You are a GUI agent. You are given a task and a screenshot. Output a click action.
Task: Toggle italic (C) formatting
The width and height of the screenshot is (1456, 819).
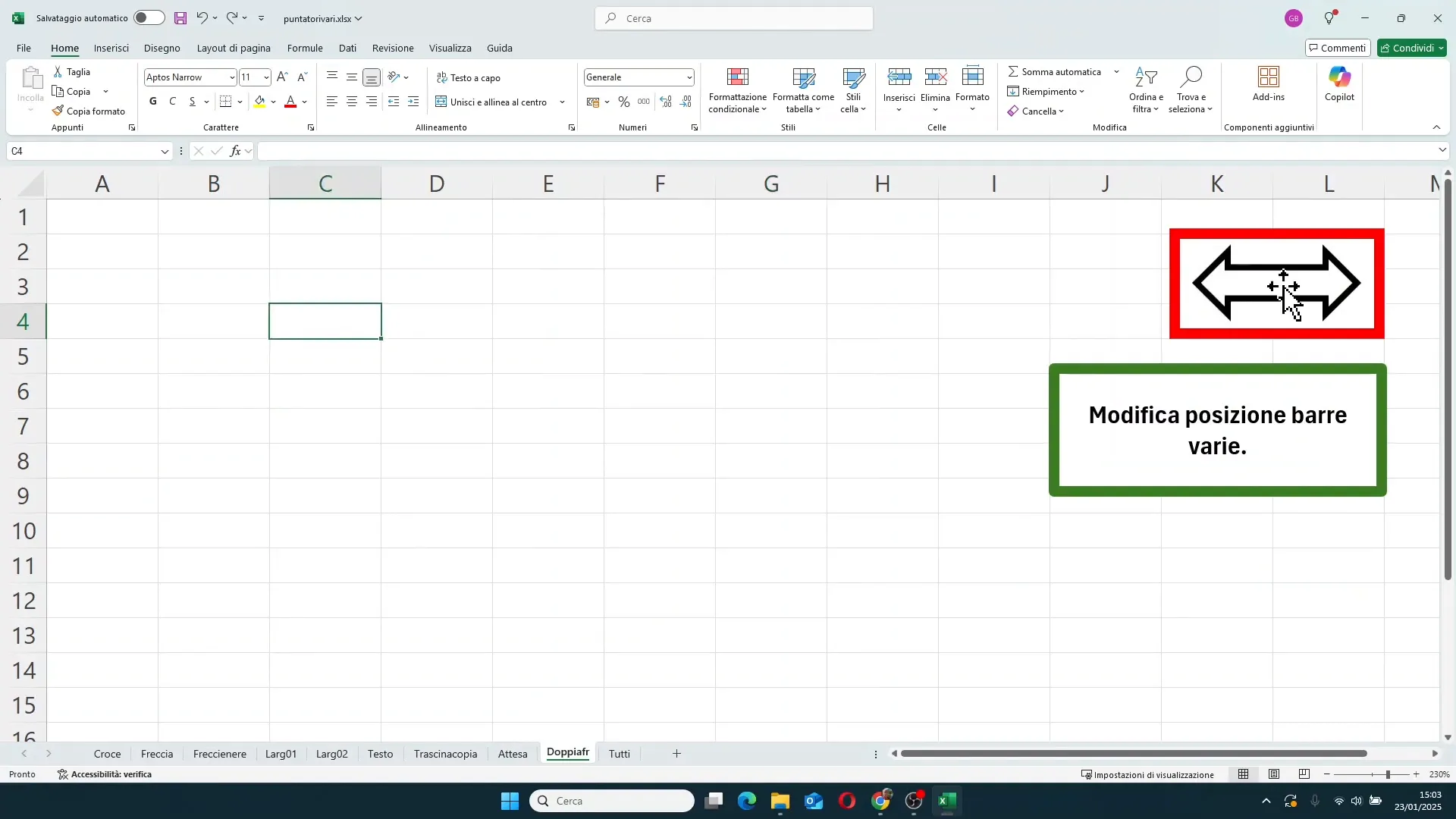coord(173,102)
